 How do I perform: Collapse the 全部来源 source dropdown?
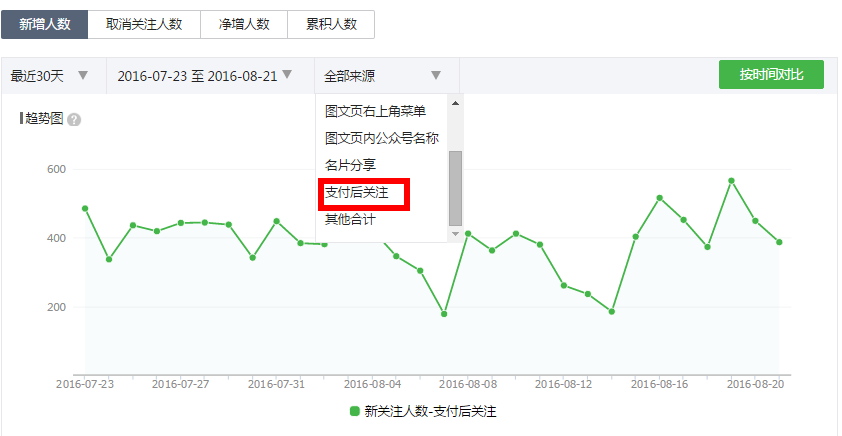tap(382, 75)
